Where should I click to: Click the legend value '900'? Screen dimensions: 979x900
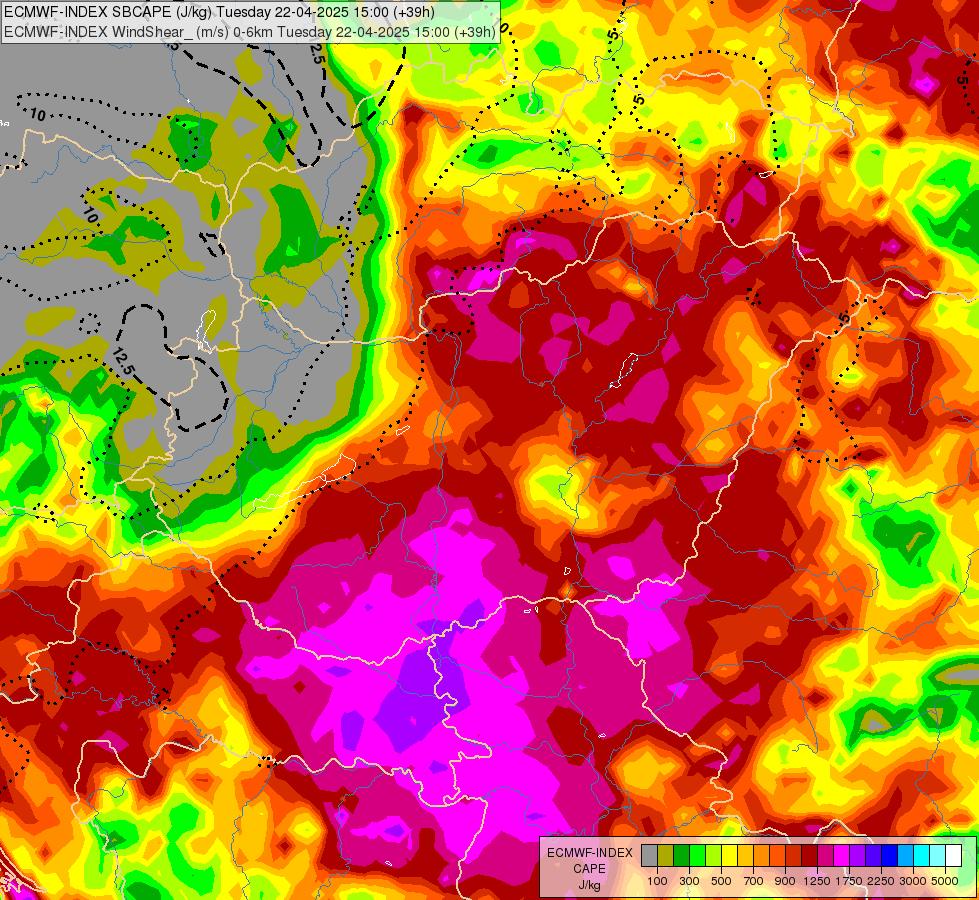(x=785, y=881)
